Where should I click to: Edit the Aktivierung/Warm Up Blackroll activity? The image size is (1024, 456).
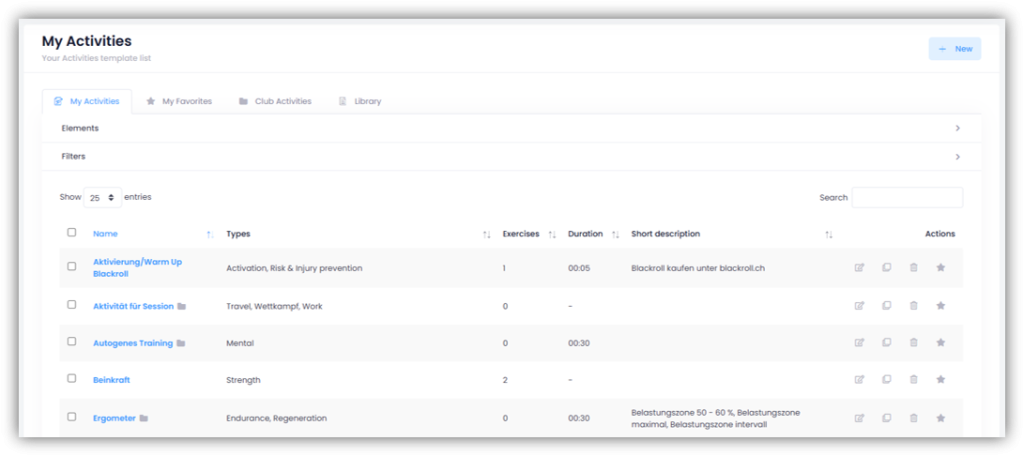tap(859, 267)
